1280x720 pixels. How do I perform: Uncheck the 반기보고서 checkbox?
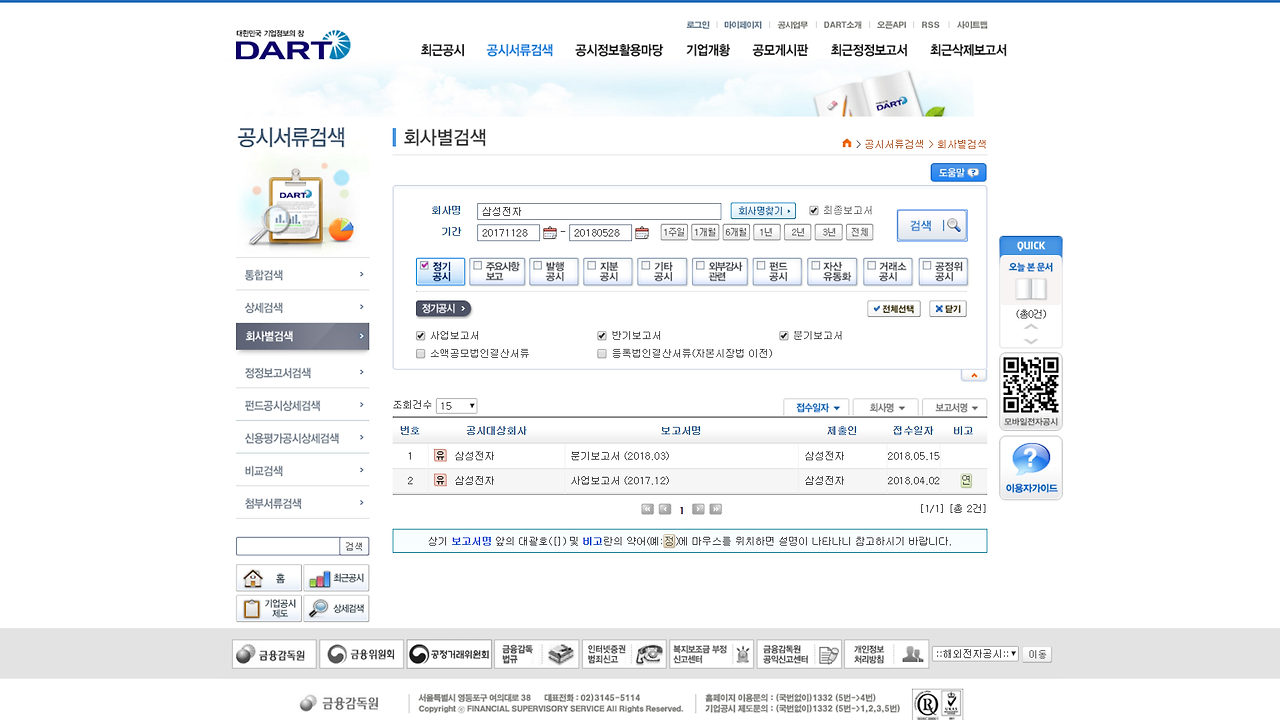click(x=602, y=336)
